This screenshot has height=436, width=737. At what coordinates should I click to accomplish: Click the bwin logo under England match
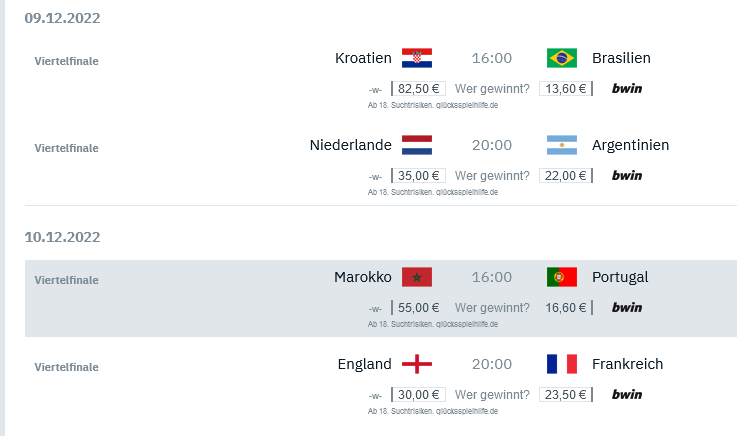(x=627, y=394)
